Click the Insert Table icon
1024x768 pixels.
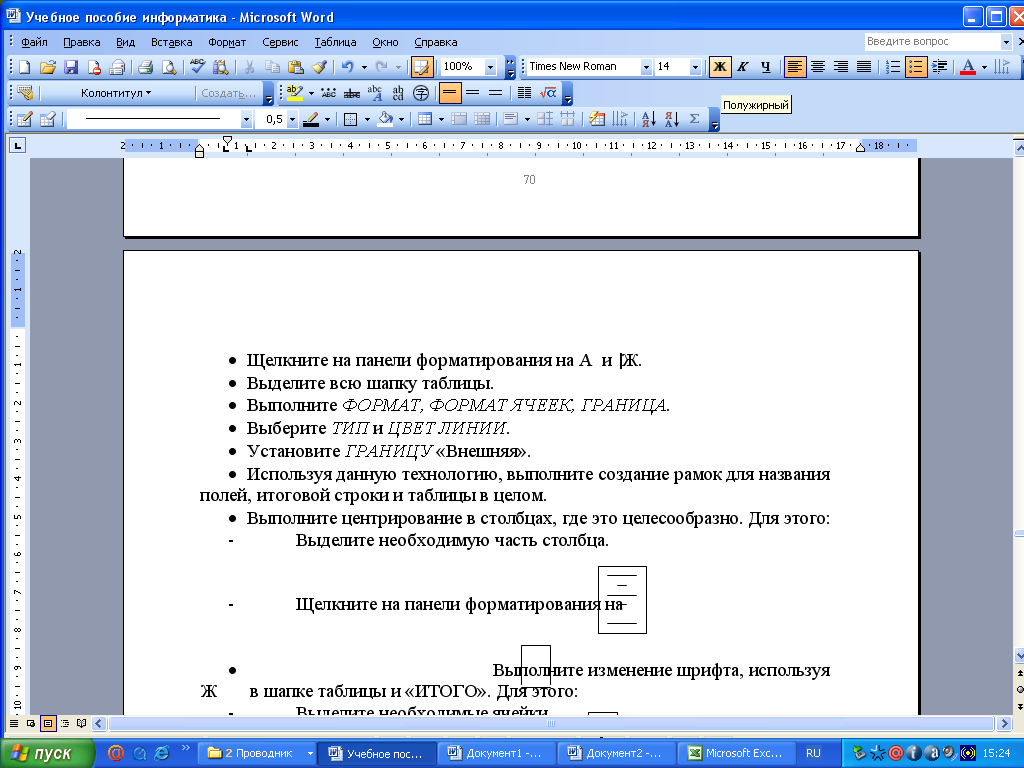point(425,120)
